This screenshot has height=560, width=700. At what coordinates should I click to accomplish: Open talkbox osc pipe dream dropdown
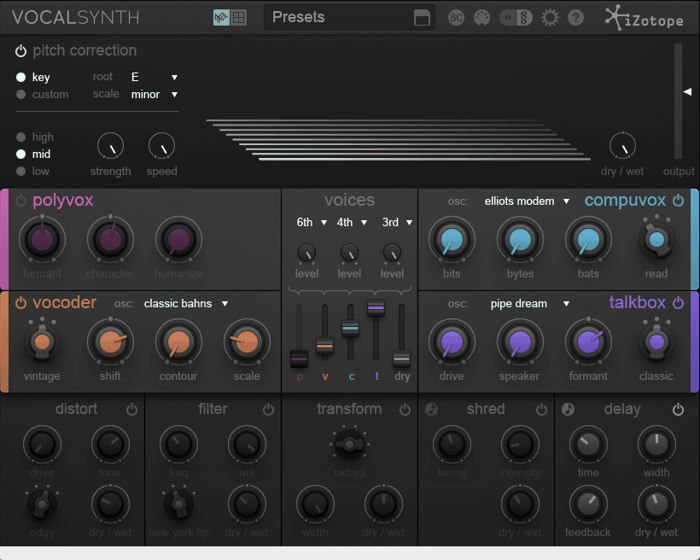click(529, 304)
